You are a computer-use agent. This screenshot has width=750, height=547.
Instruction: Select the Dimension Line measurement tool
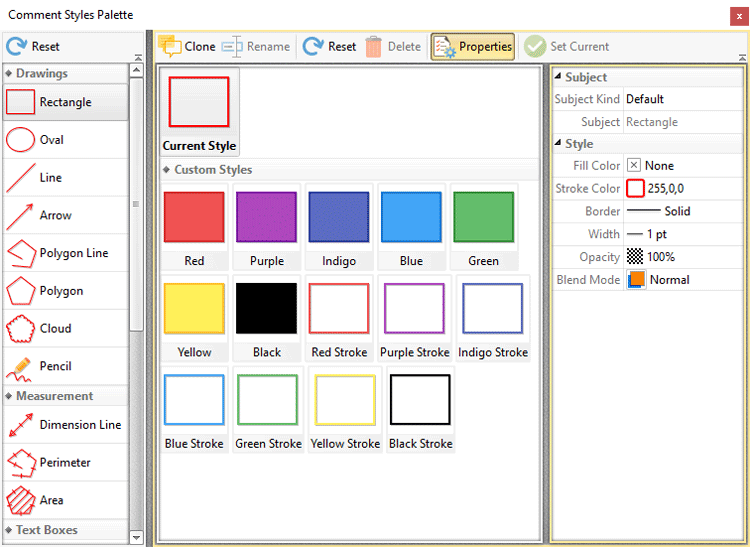click(79, 425)
